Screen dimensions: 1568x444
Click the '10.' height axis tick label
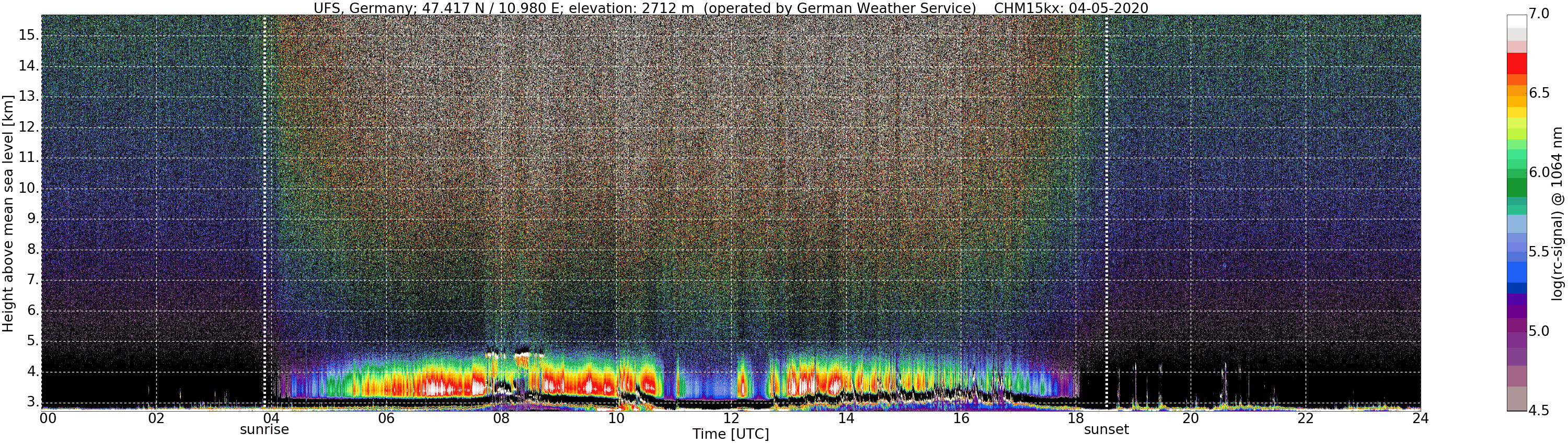[29, 189]
